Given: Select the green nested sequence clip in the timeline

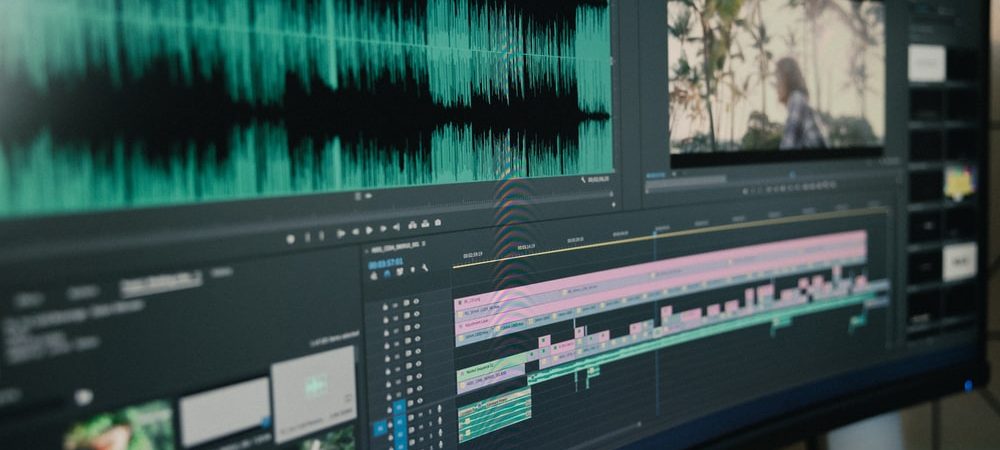Looking at the screenshot, I should 491,368.
